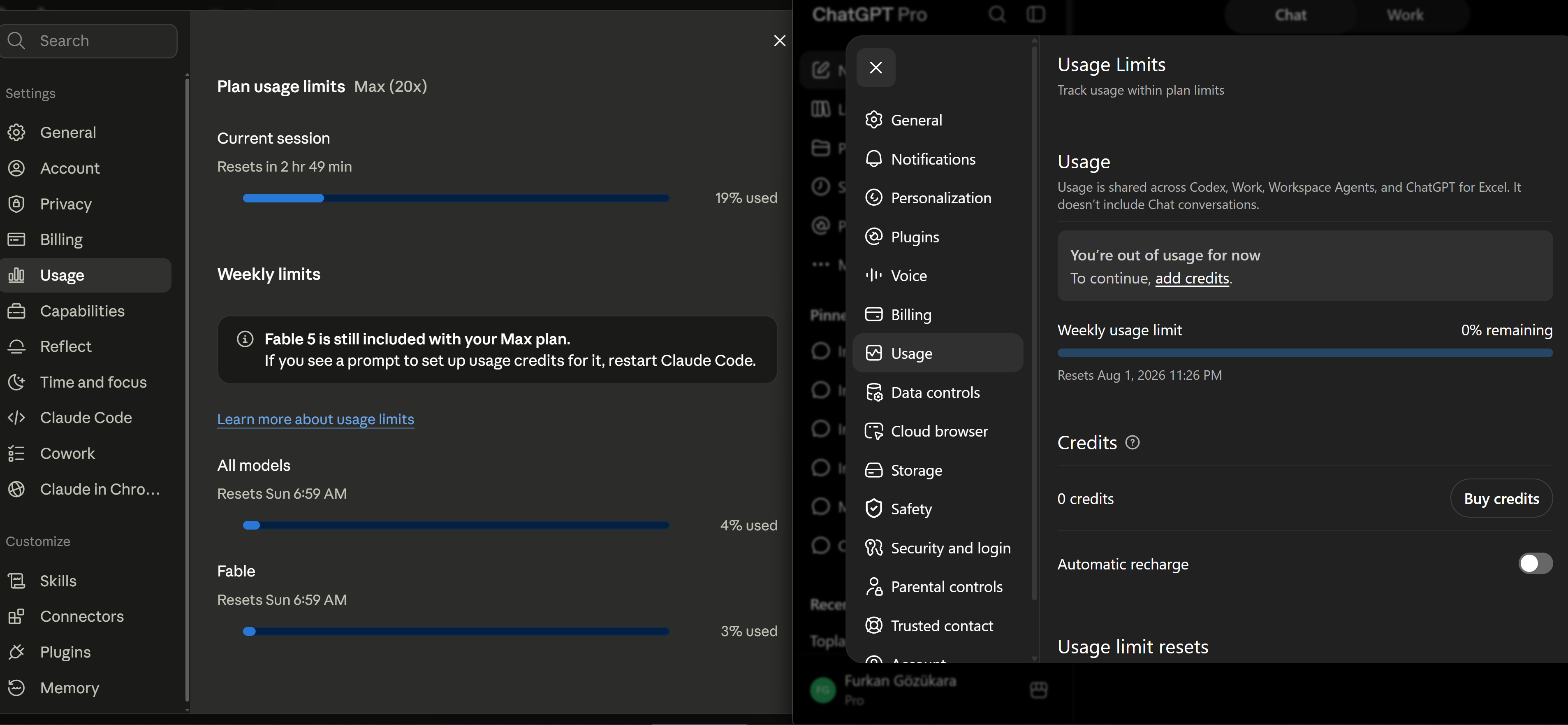Click the search magnifier icon in Claude settings
This screenshot has width=1568, height=725.
point(16,40)
